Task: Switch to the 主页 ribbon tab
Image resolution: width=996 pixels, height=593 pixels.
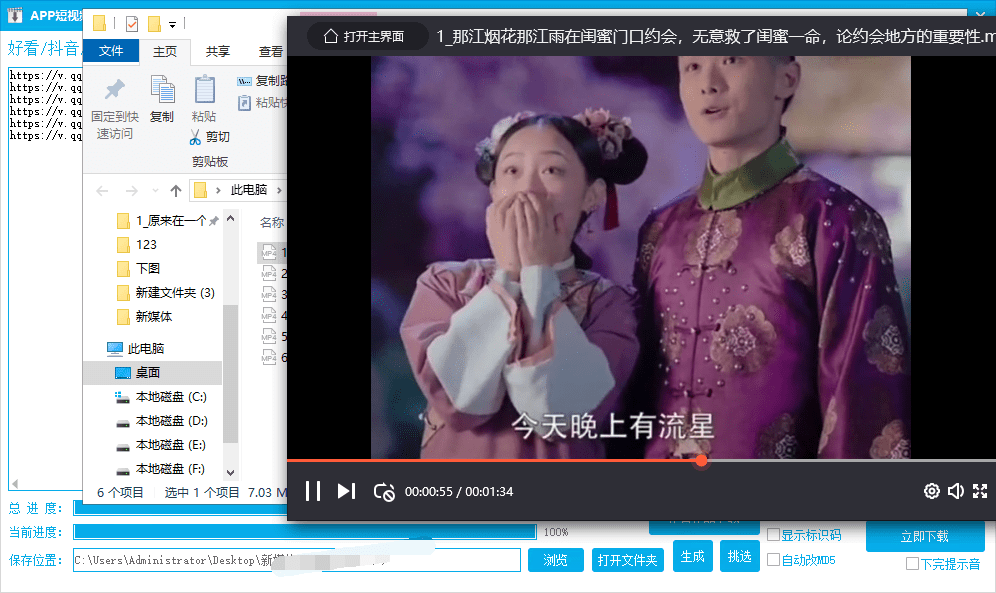Action: [165, 51]
